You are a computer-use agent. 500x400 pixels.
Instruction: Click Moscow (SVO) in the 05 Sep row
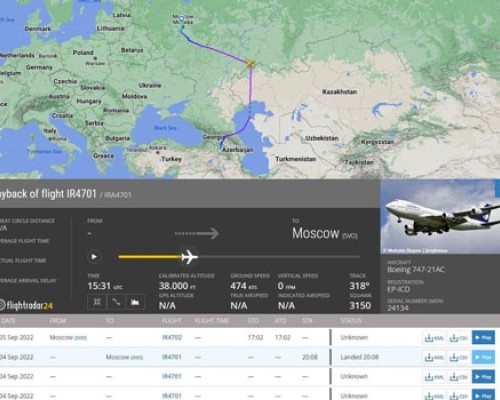pyautogui.click(x=68, y=337)
